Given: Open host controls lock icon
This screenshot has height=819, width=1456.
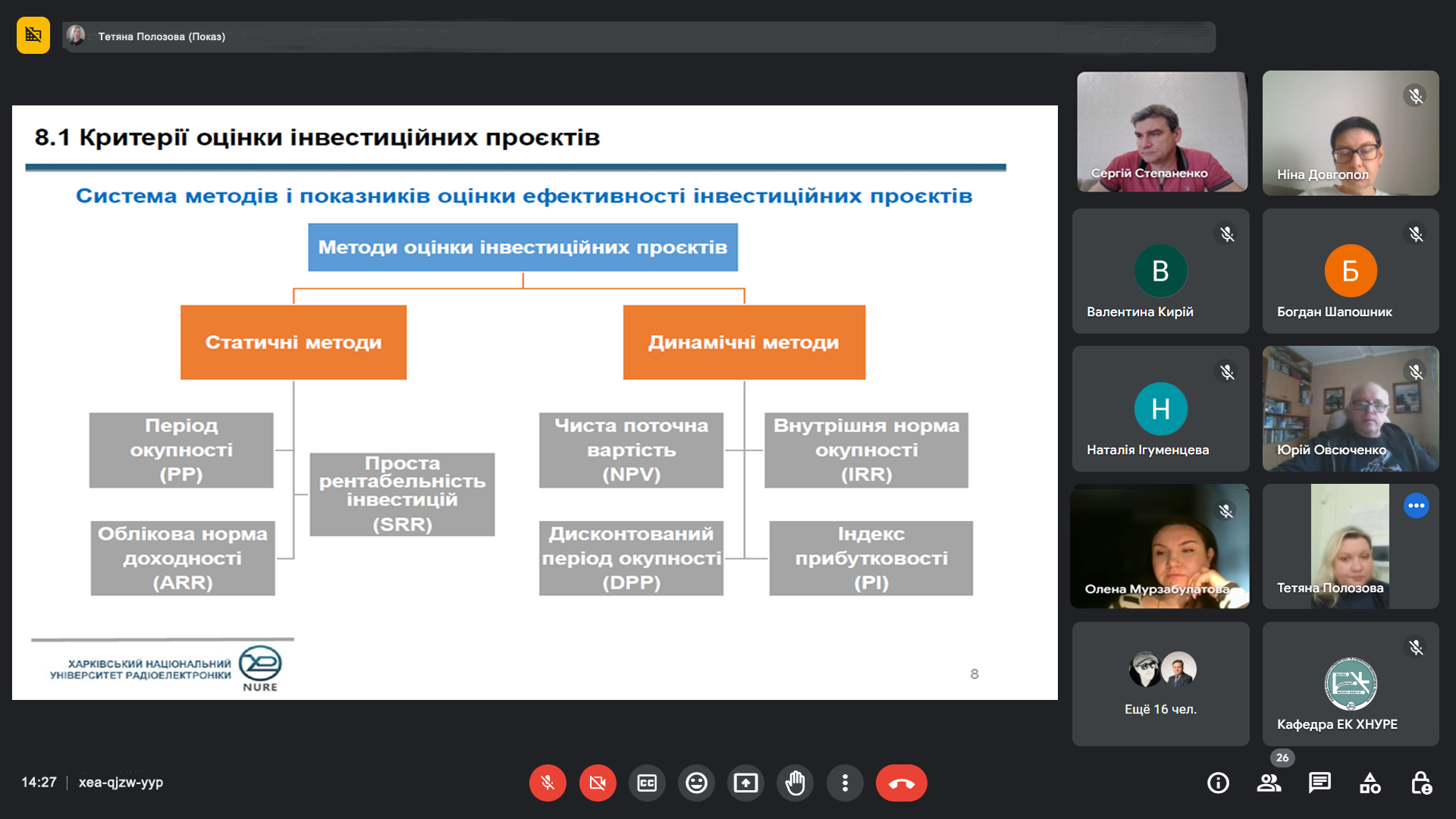Looking at the screenshot, I should pos(1420,783).
